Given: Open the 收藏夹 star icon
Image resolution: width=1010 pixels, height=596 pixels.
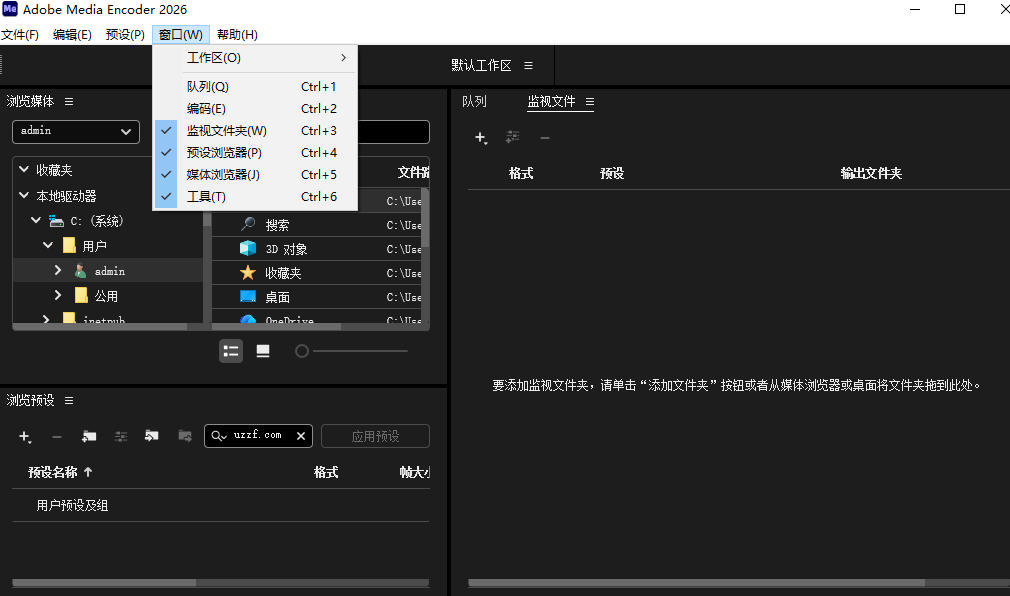Looking at the screenshot, I should (x=248, y=273).
